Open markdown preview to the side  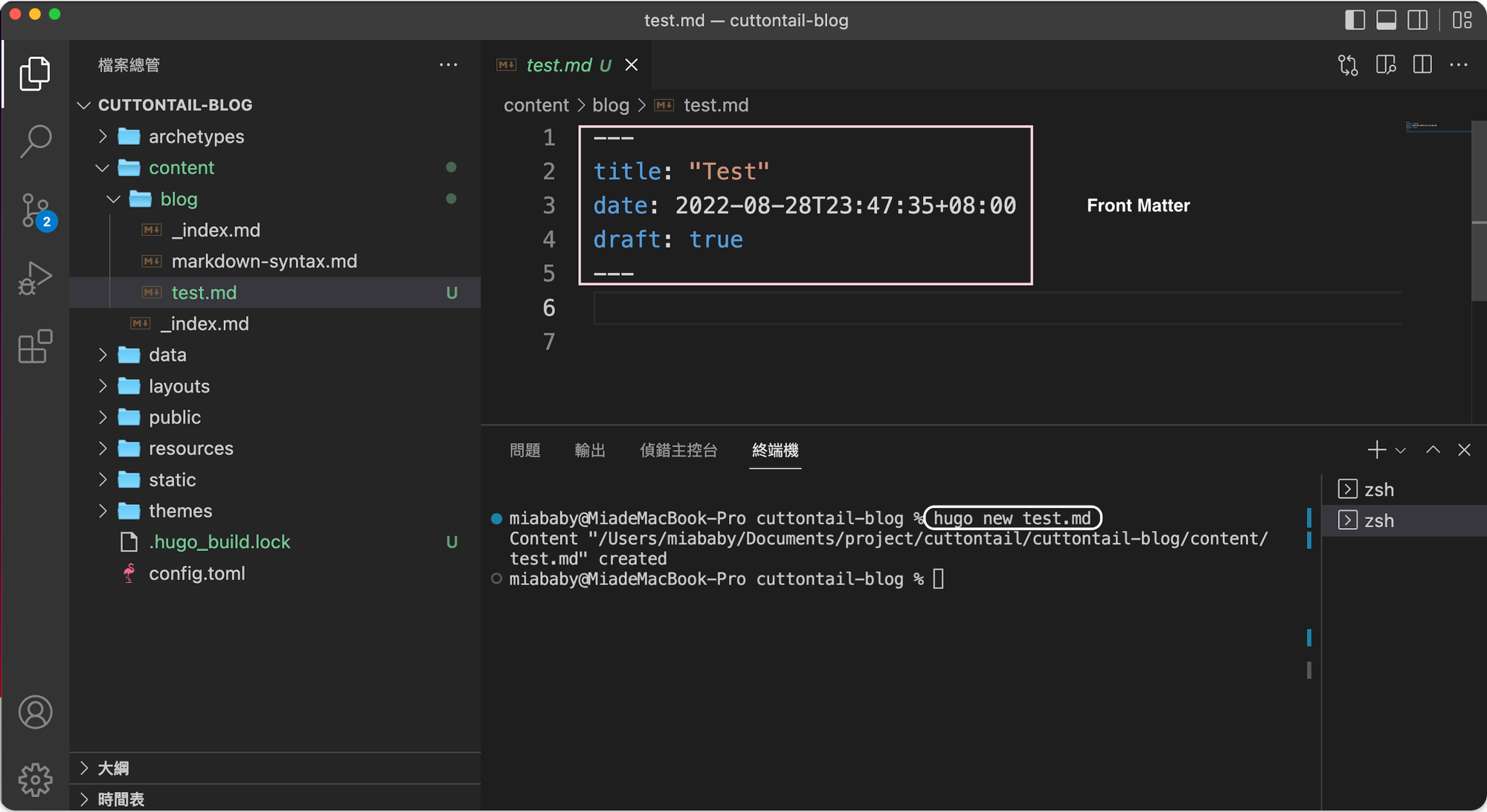click(1385, 65)
